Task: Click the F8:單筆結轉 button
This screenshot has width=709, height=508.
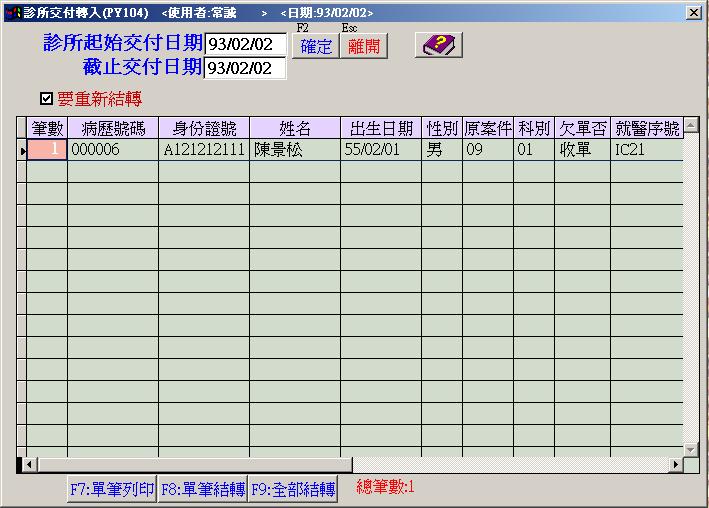Action: 202,489
